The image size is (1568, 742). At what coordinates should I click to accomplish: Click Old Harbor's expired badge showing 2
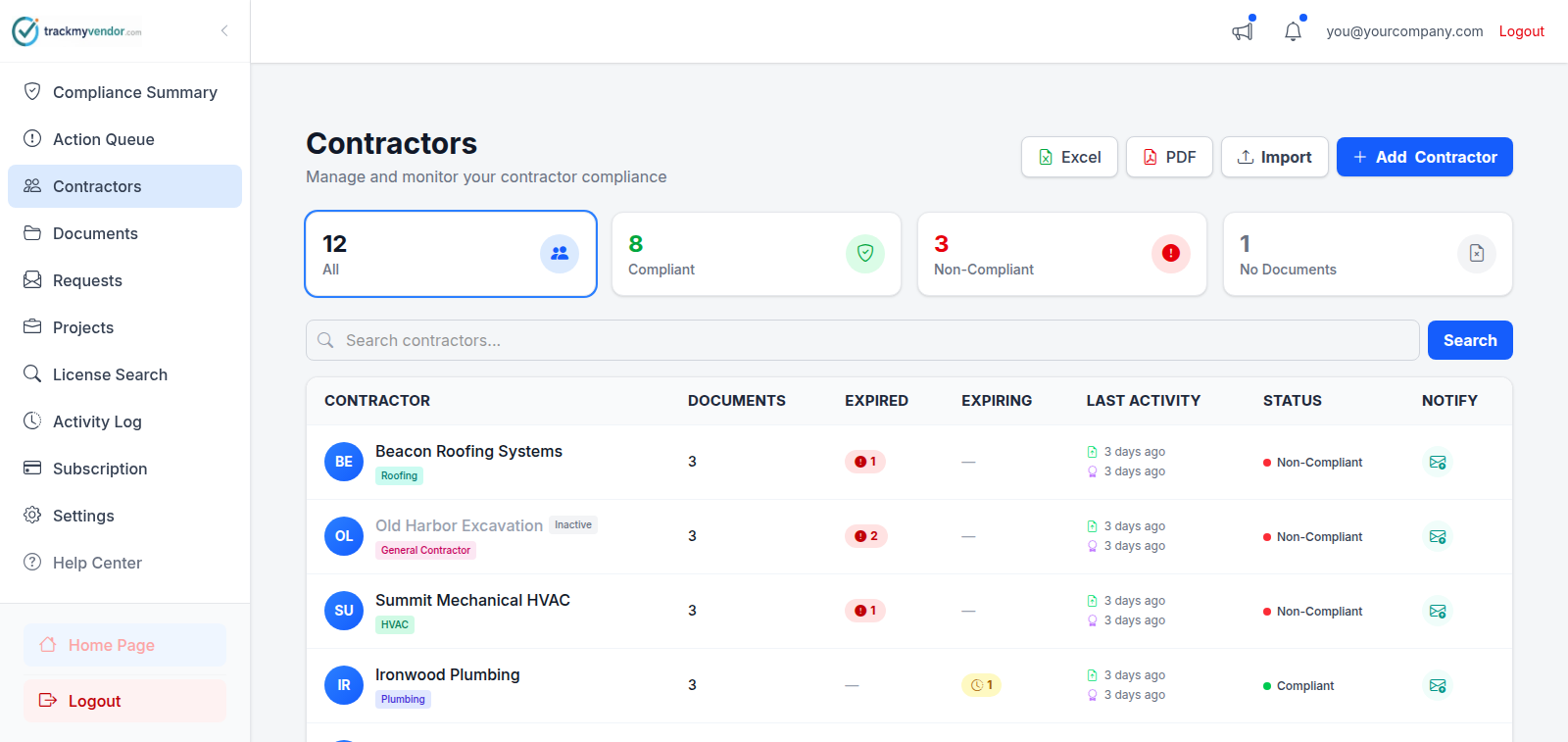(x=866, y=536)
